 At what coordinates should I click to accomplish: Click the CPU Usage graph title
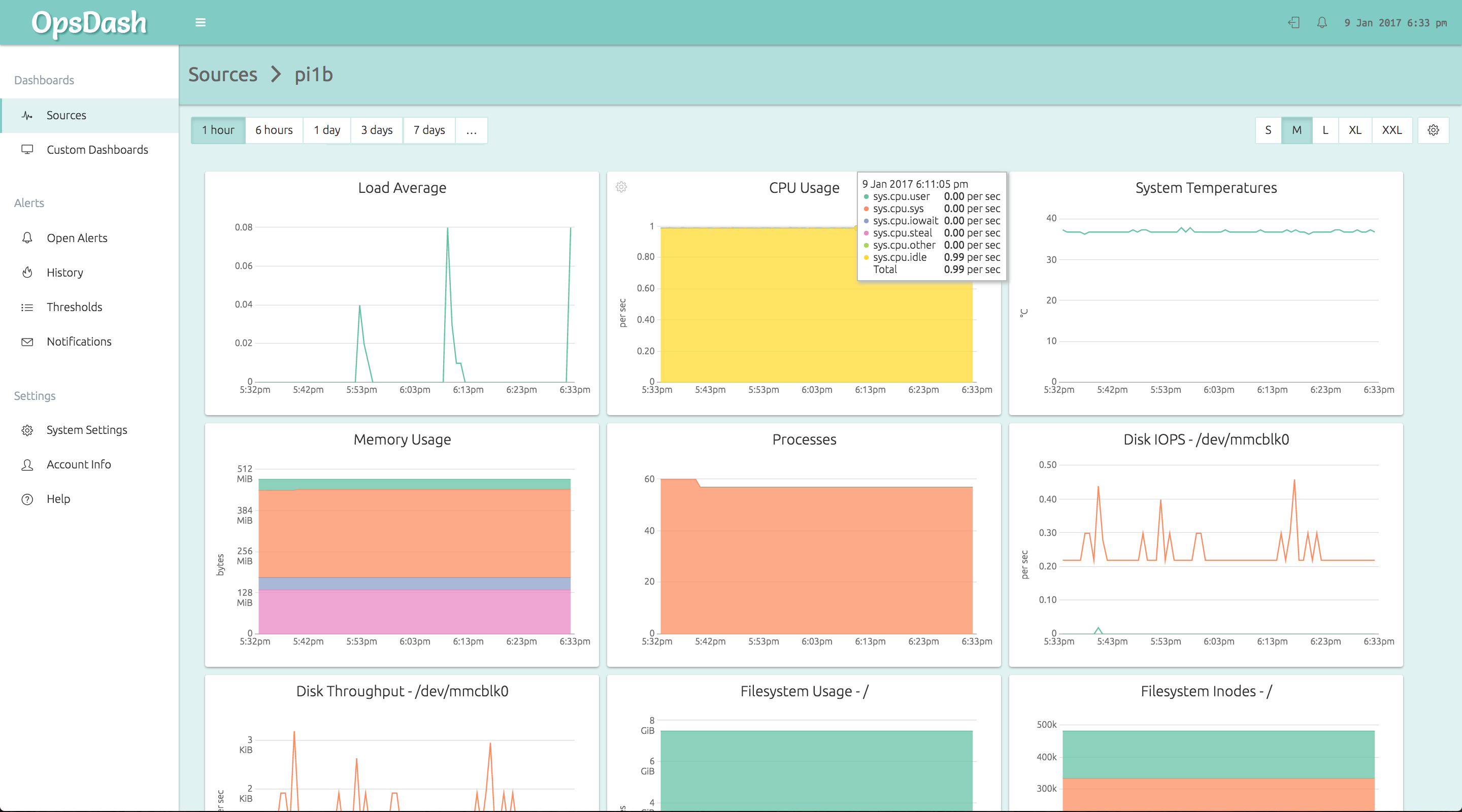click(x=804, y=188)
